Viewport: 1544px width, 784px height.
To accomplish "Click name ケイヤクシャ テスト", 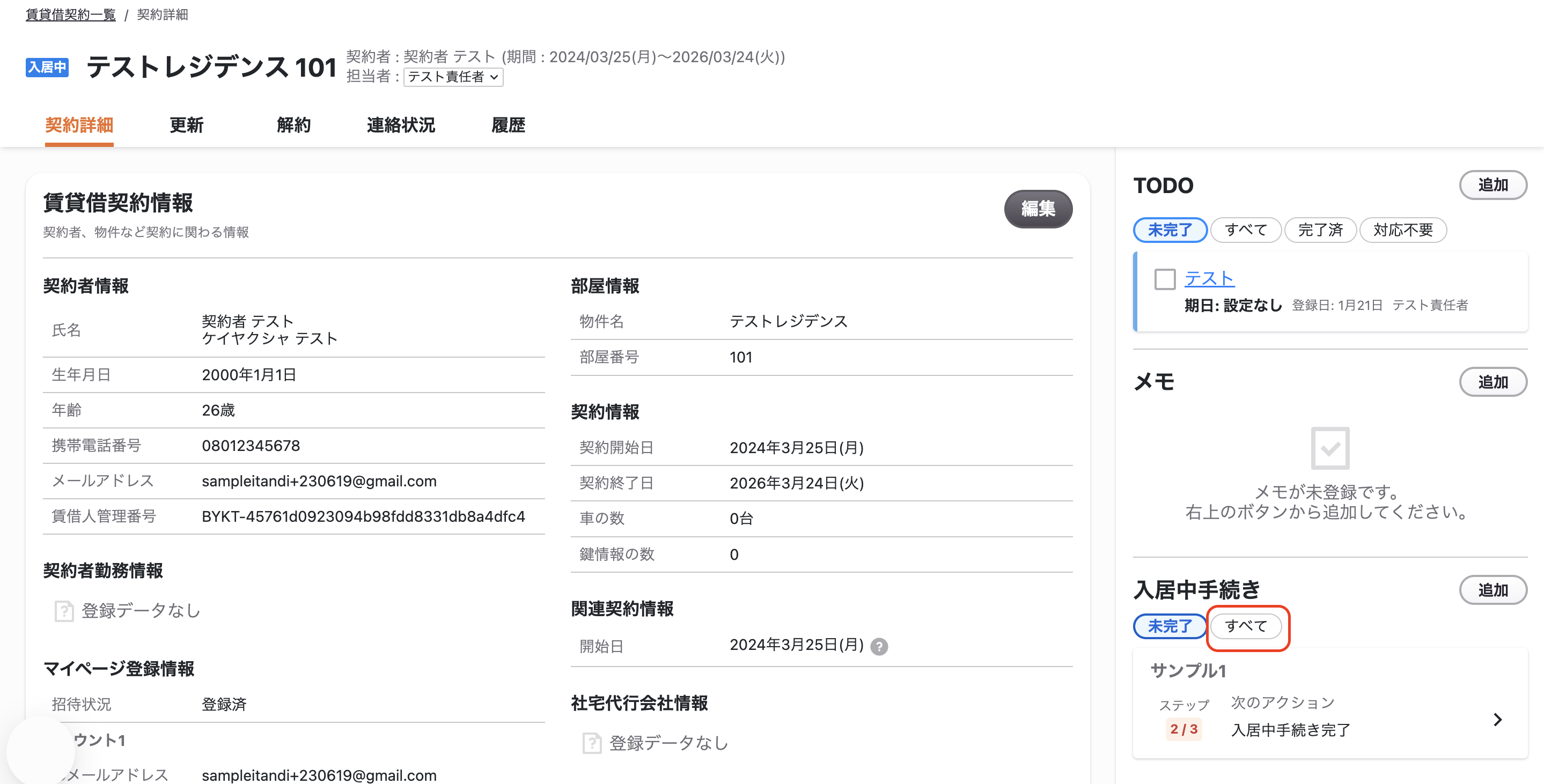I will [x=270, y=339].
